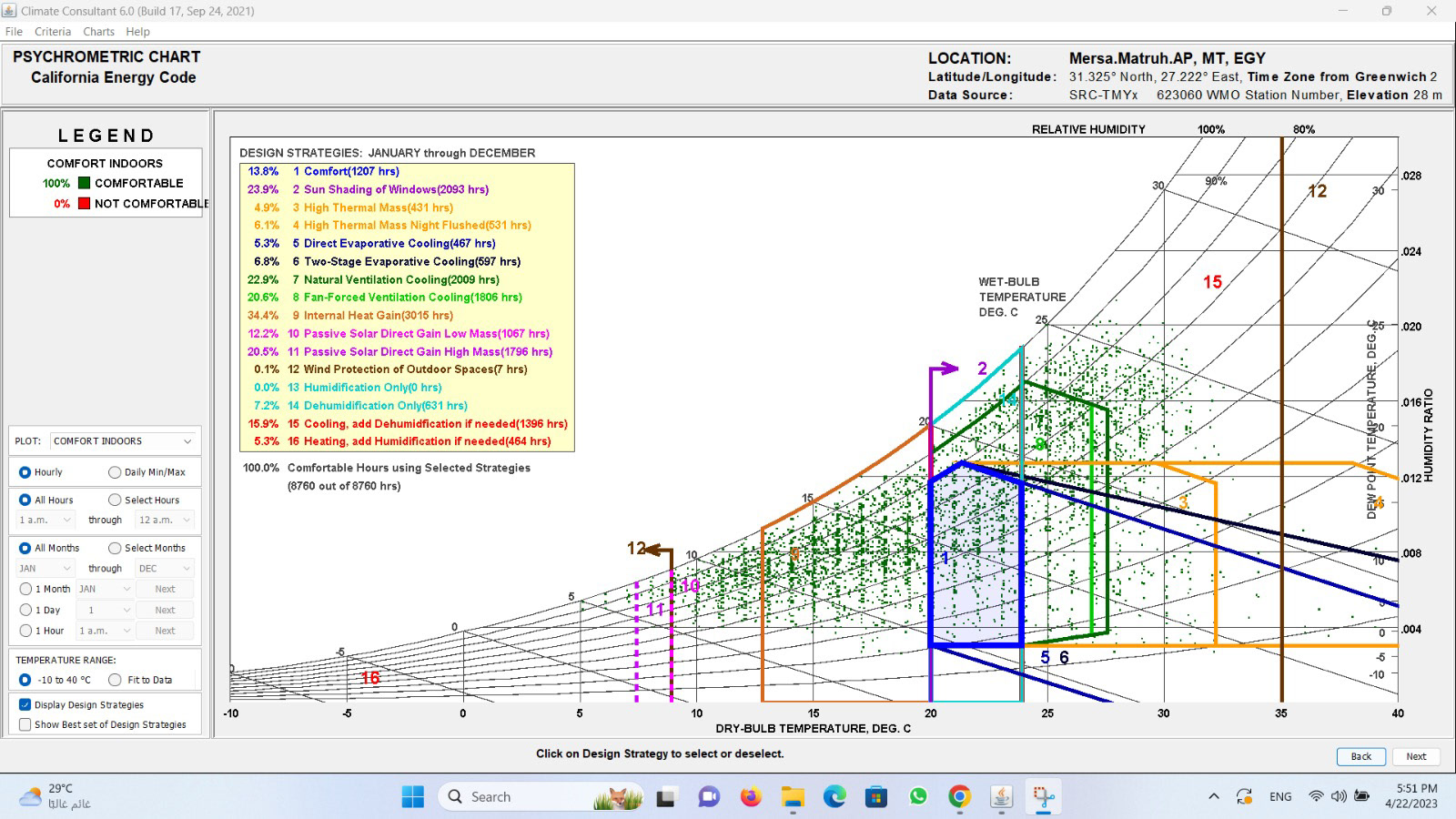Image resolution: width=1456 pixels, height=819 pixels.
Task: Open the Snipping Tool taskbar icon
Action: tap(1043, 797)
